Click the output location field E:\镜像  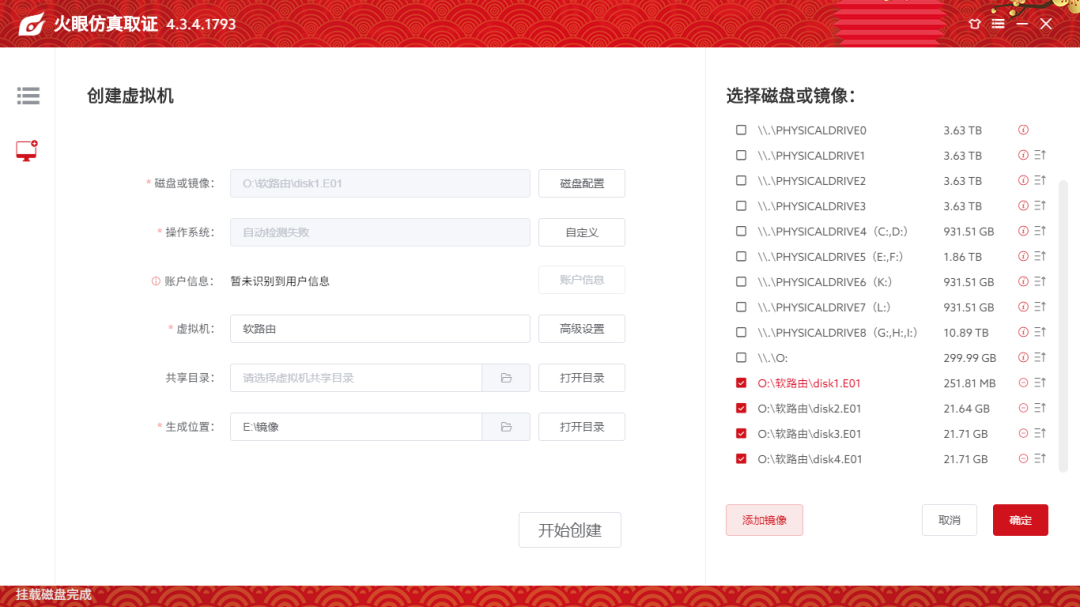[356, 426]
